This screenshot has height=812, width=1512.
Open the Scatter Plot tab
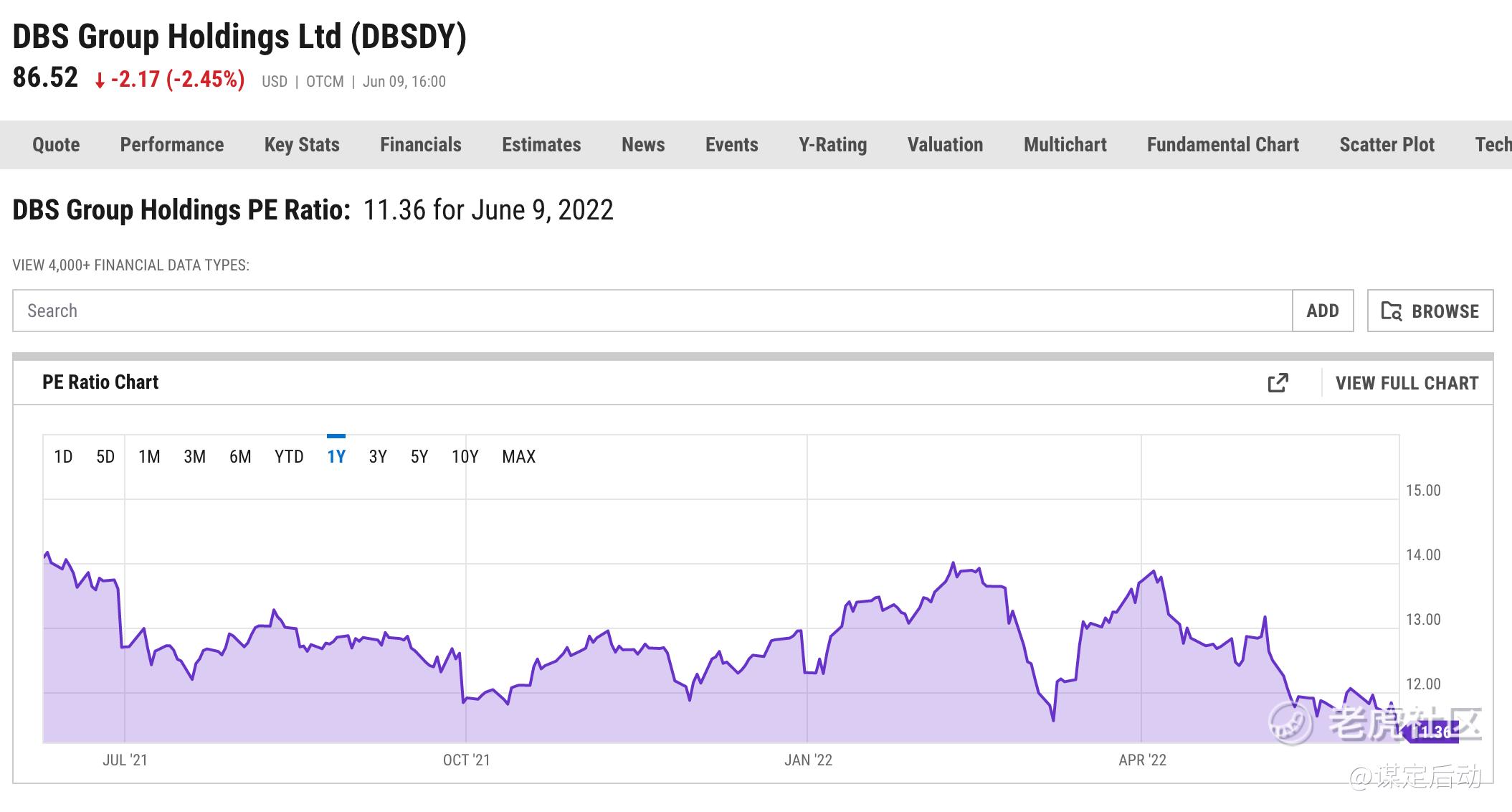[1387, 145]
